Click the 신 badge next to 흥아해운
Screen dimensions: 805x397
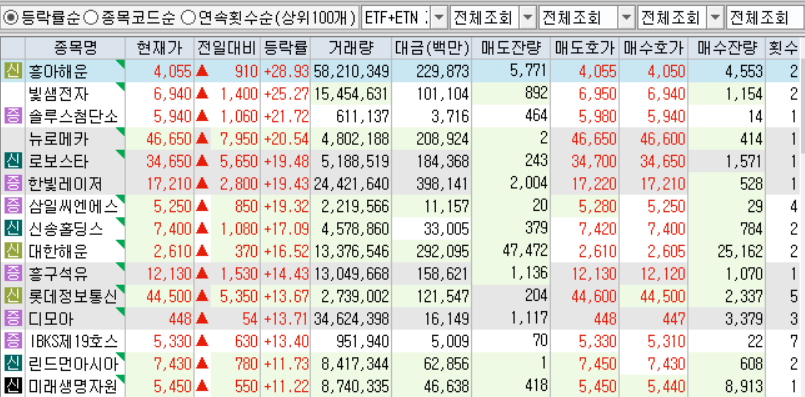(13, 70)
